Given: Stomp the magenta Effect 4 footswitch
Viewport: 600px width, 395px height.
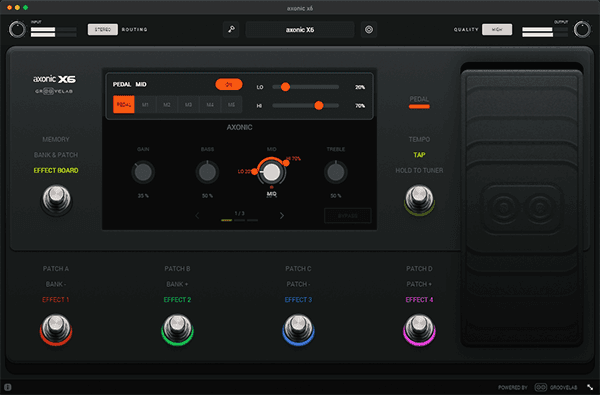Looking at the screenshot, I should [x=419, y=330].
